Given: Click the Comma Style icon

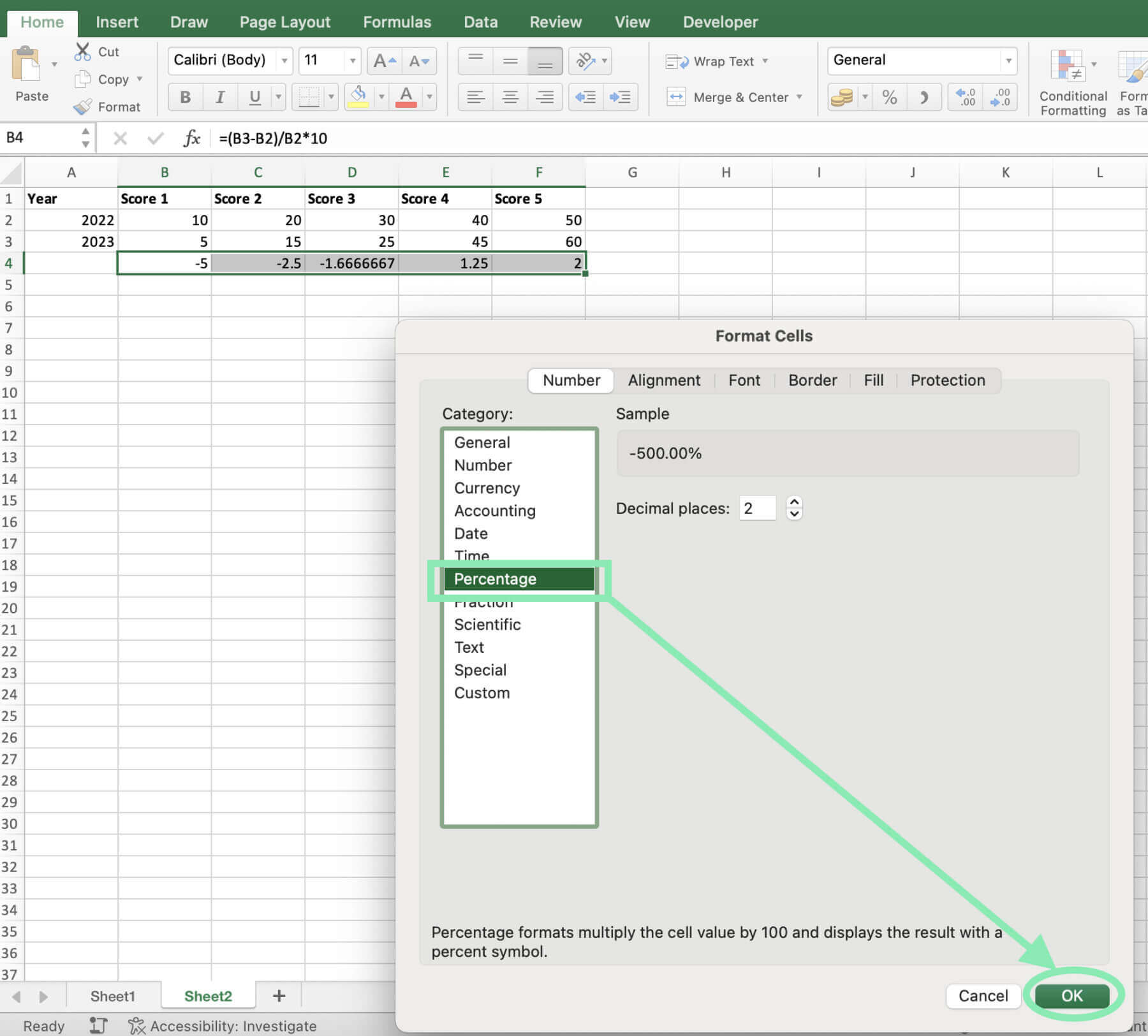Looking at the screenshot, I should click(924, 97).
